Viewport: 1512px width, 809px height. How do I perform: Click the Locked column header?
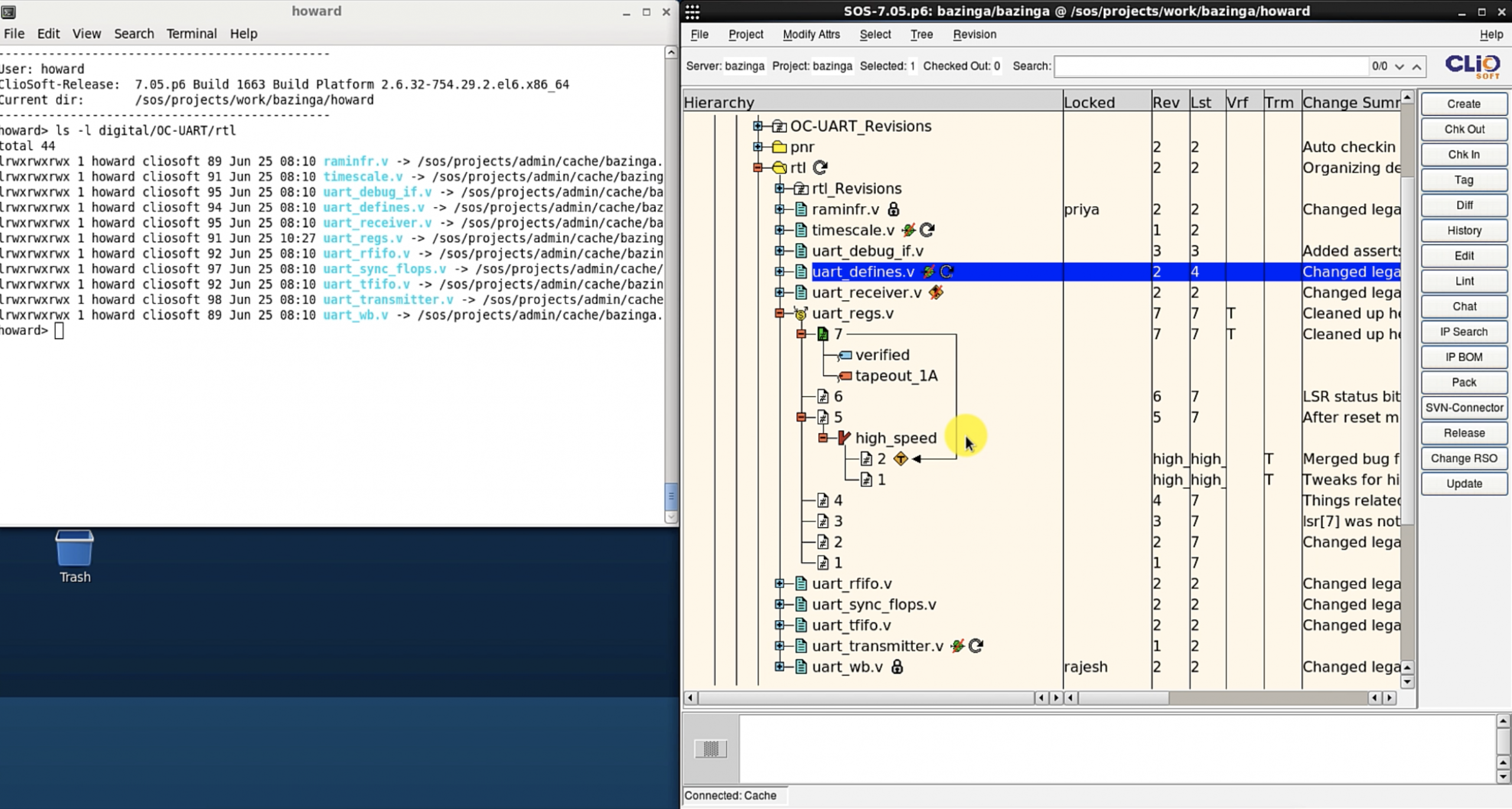coord(1107,102)
